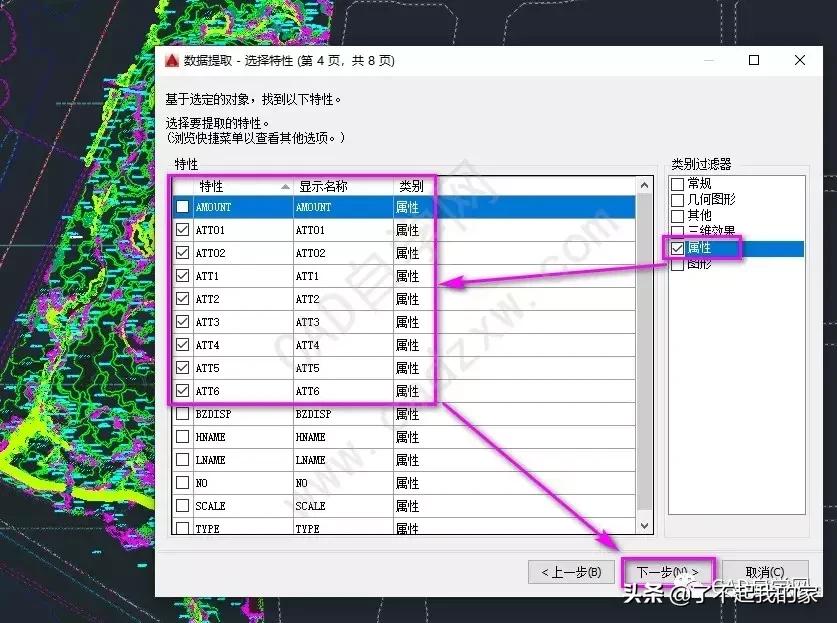This screenshot has width=837, height=623.
Task: Check the SCALE property
Action: [183, 505]
